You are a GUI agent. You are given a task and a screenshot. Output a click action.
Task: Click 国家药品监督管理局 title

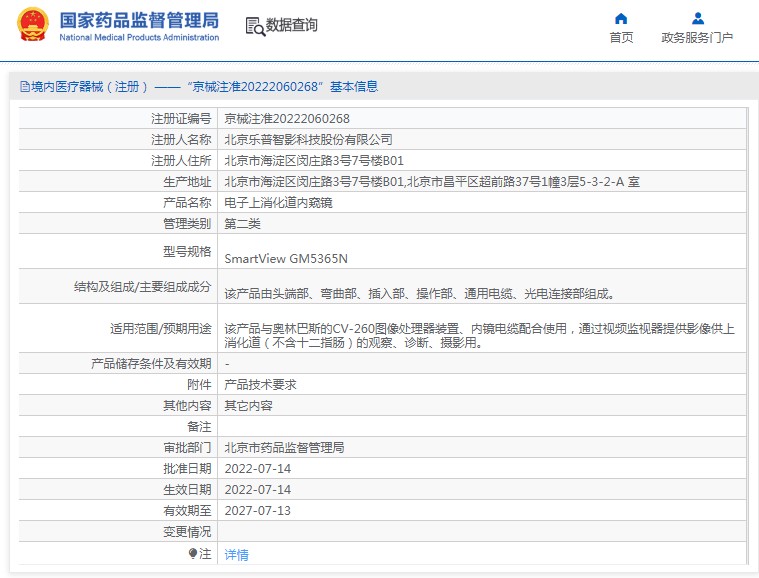[x=139, y=20]
